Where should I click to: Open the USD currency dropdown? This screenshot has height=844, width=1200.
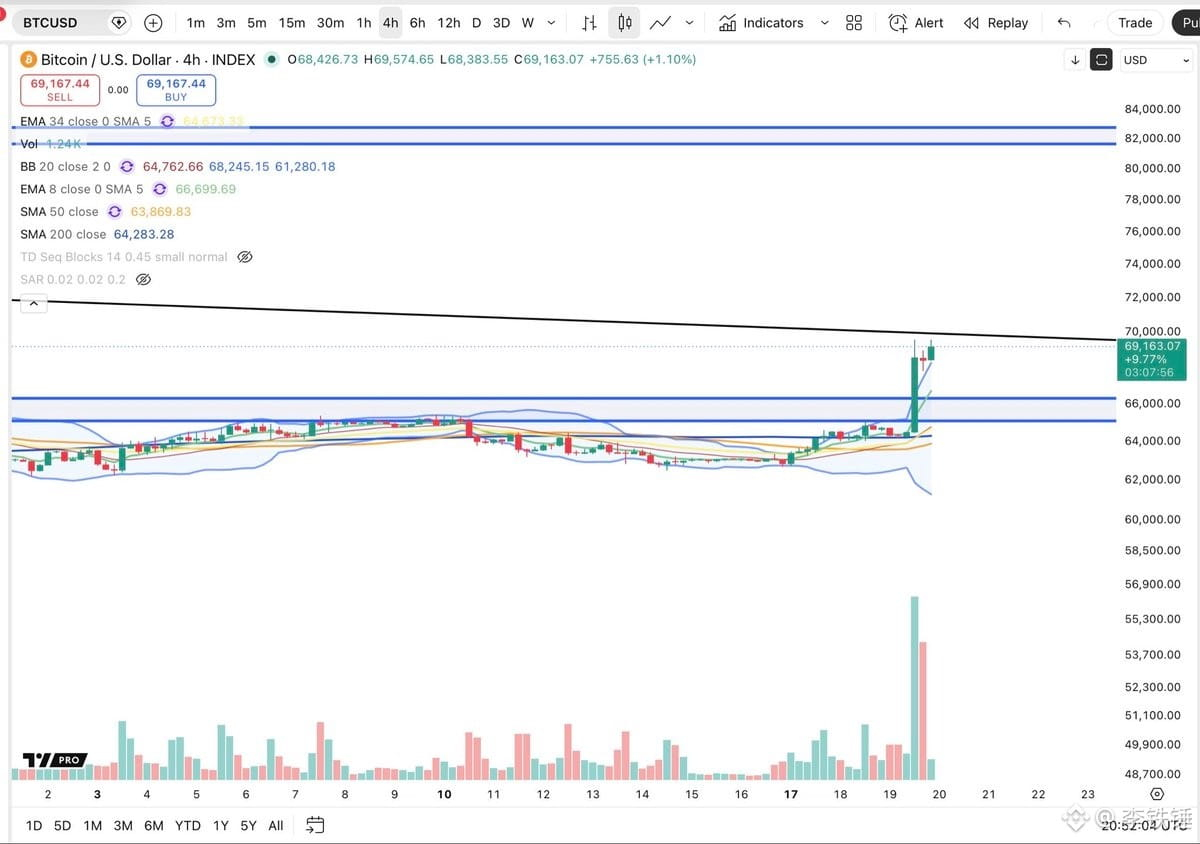[1156, 60]
